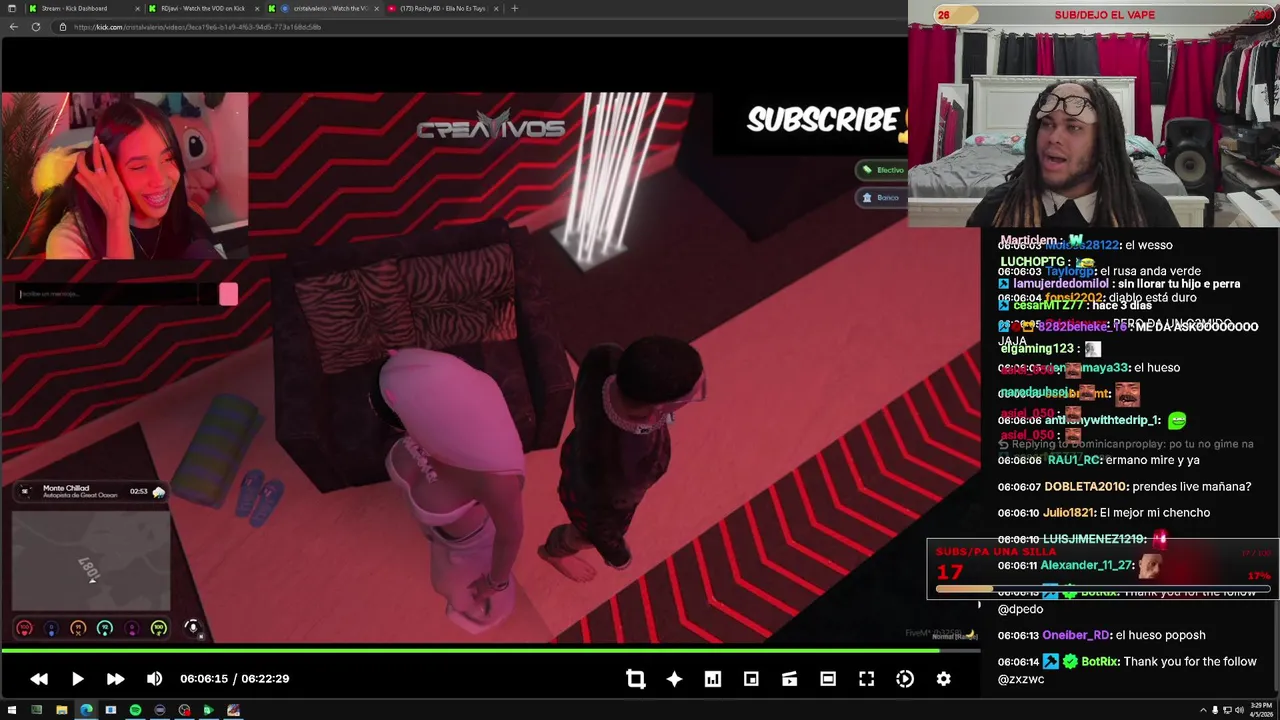
Task: Rewind the video with the double-left arrows
Action: (39, 679)
